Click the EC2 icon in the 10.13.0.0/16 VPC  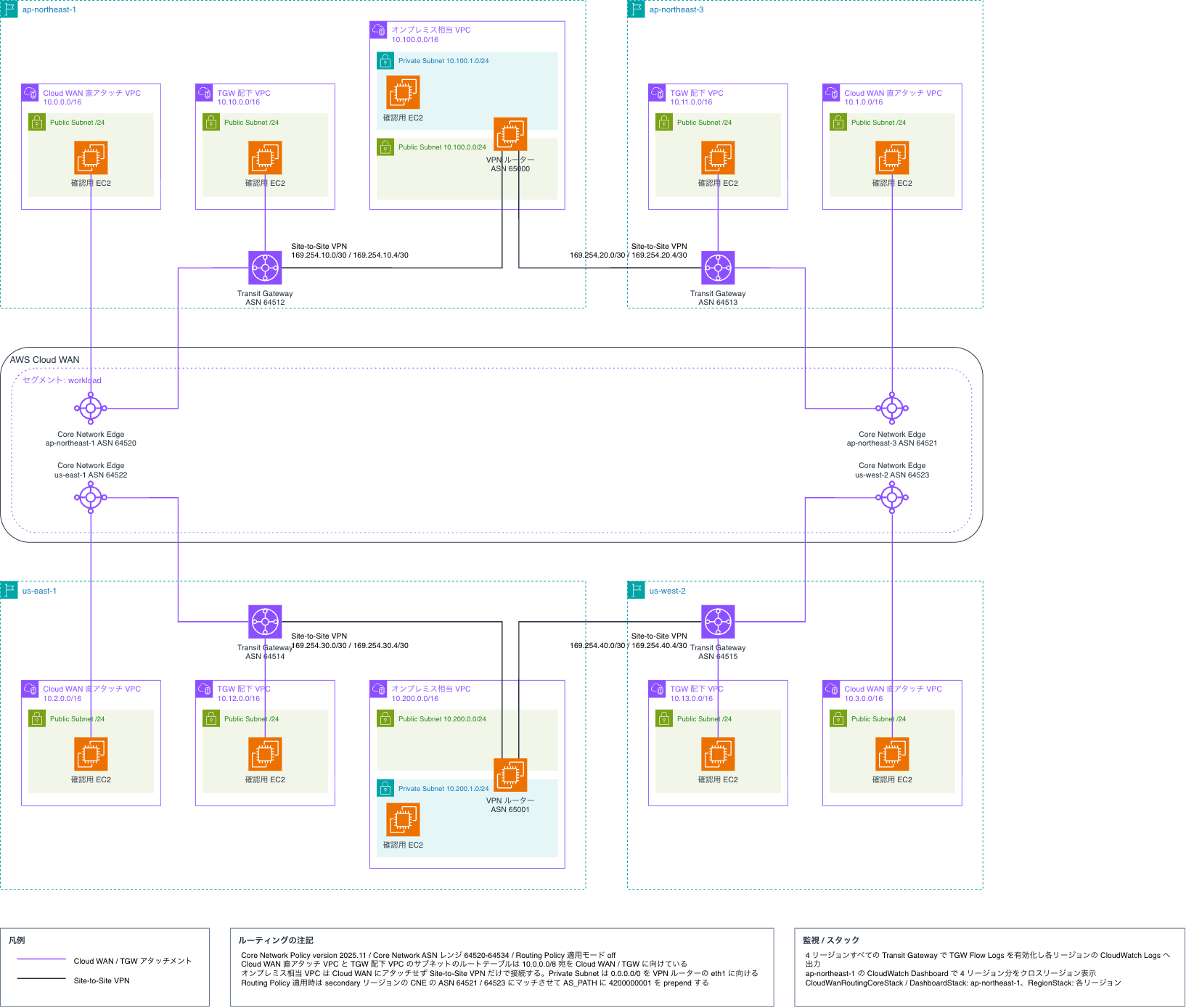tap(718, 754)
